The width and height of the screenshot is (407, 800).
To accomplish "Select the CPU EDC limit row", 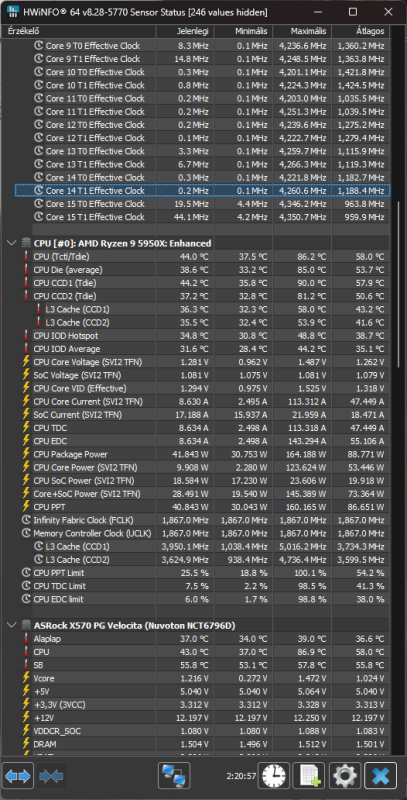I will (202, 599).
